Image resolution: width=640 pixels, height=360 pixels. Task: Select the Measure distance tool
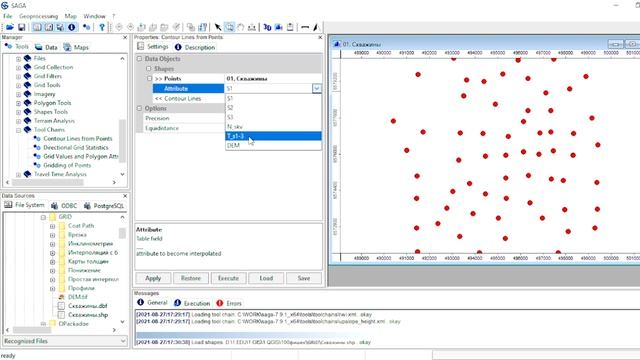(252, 27)
